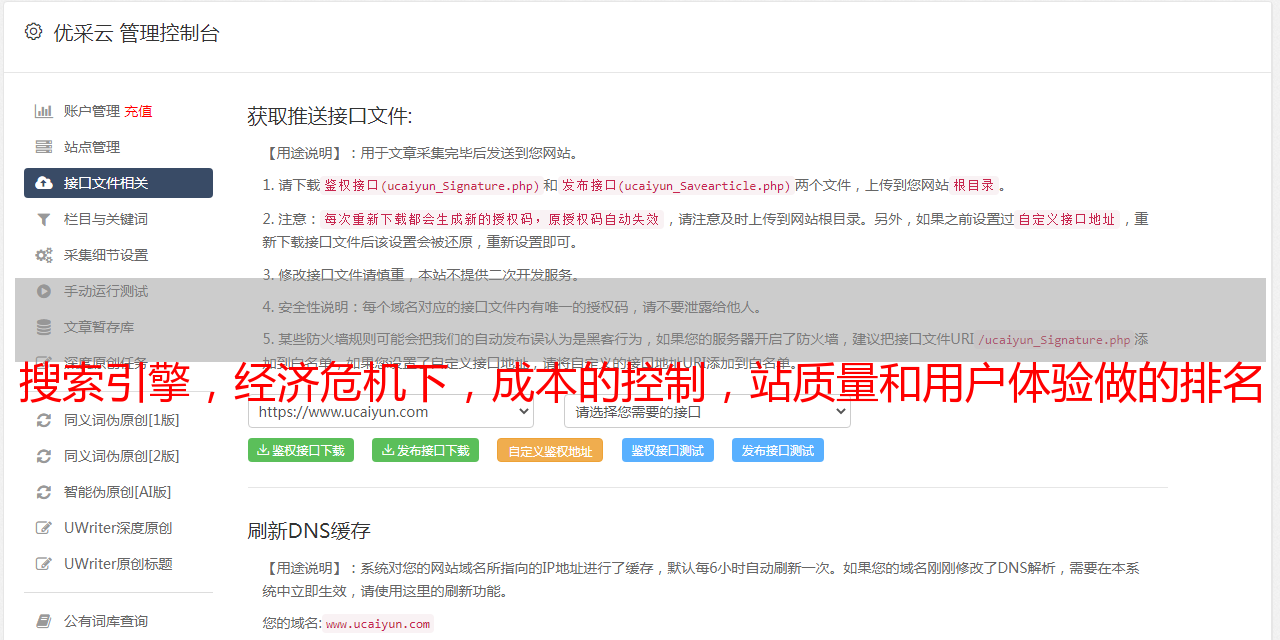Click the gear icon beside 优采云 title
Screen dimensions: 1280x640
33,32
